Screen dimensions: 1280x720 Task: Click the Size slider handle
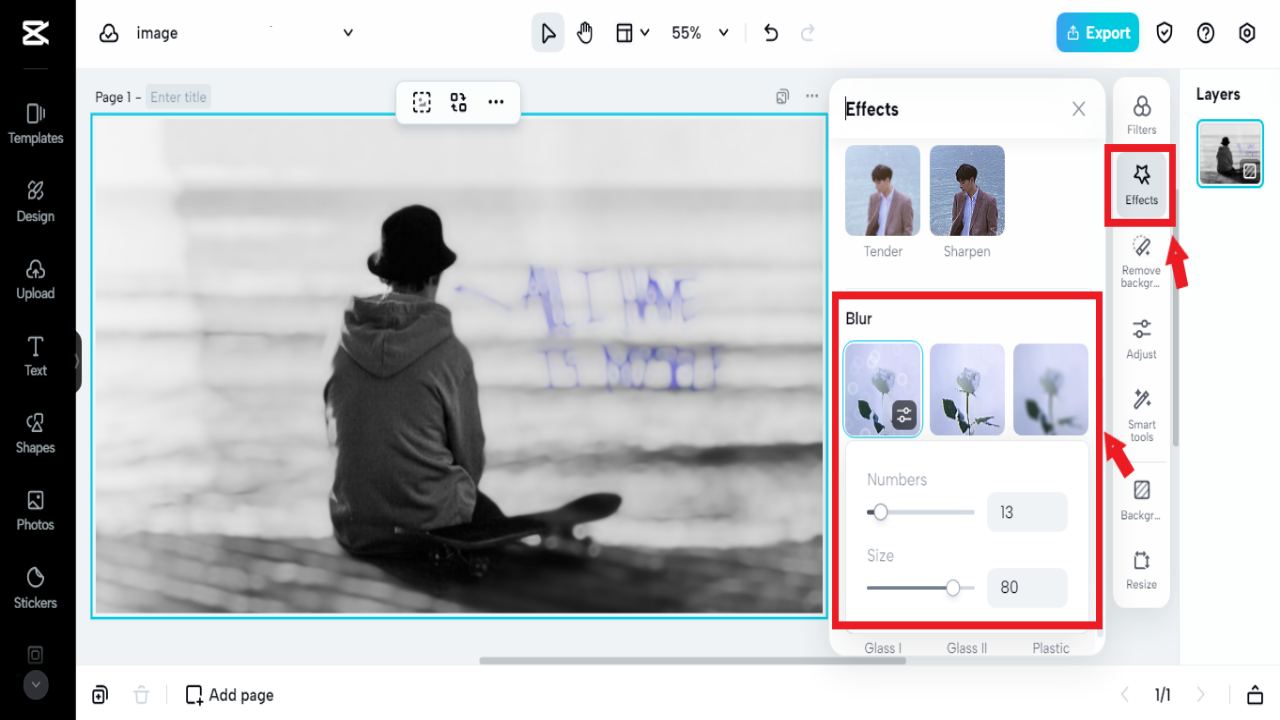click(x=955, y=588)
